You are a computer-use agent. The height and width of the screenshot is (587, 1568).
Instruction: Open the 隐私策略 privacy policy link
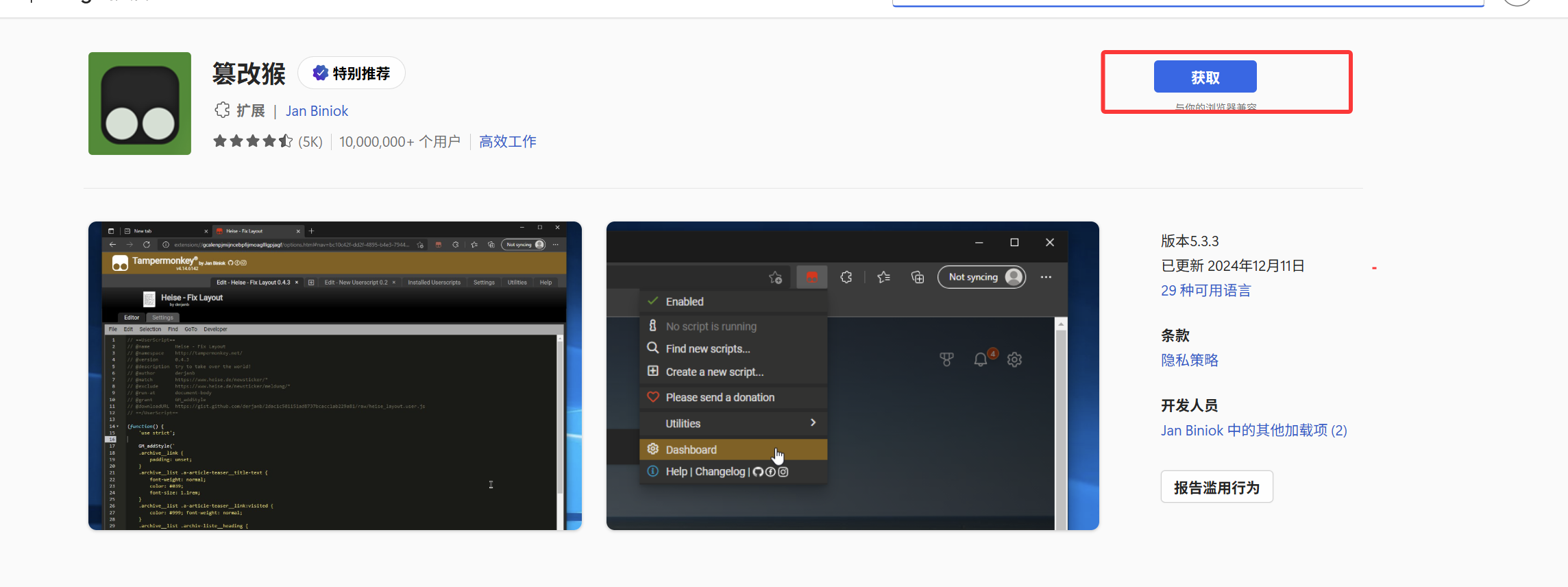tap(1190, 361)
